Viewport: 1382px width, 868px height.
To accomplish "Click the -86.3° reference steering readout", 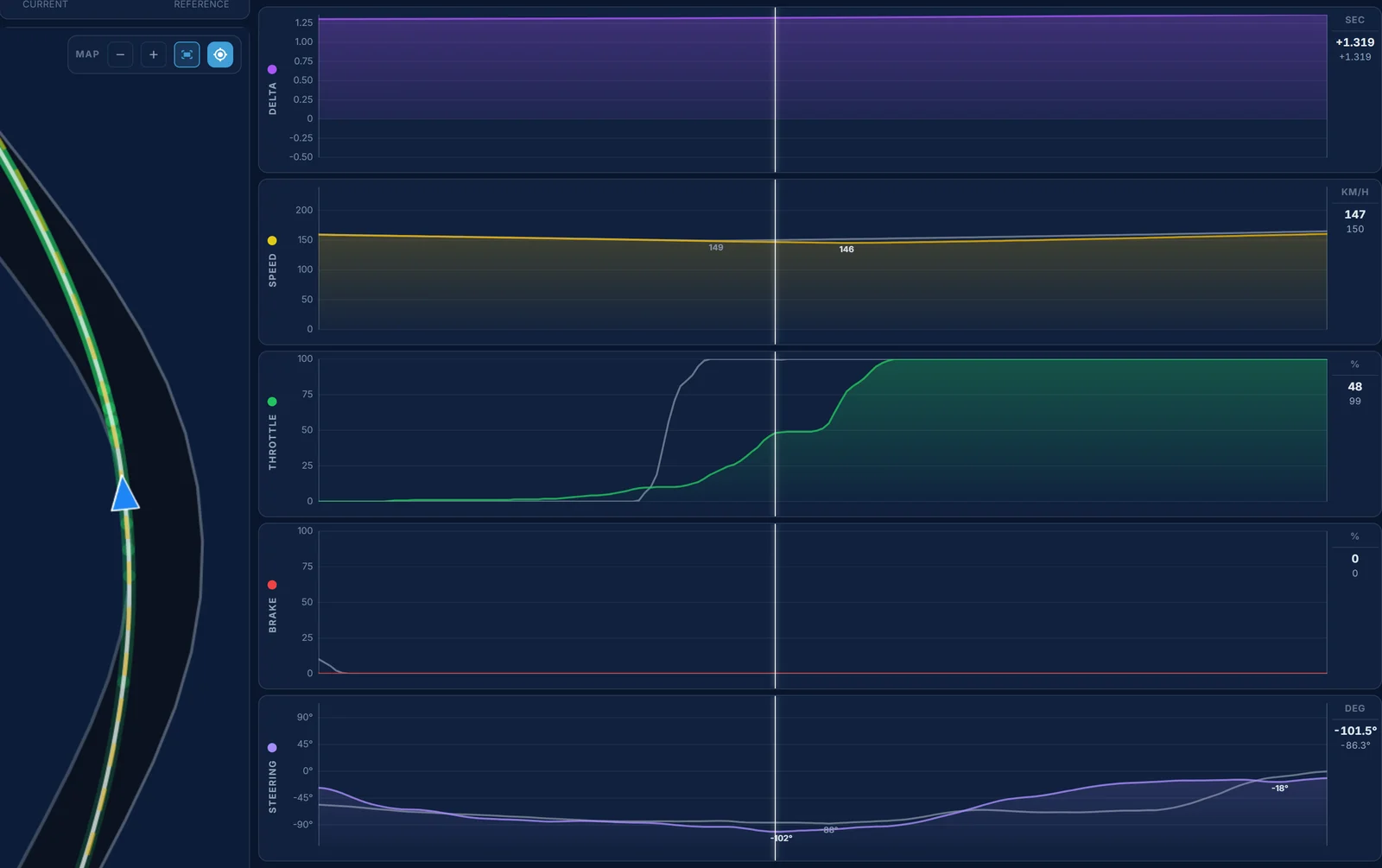I will tap(1355, 745).
